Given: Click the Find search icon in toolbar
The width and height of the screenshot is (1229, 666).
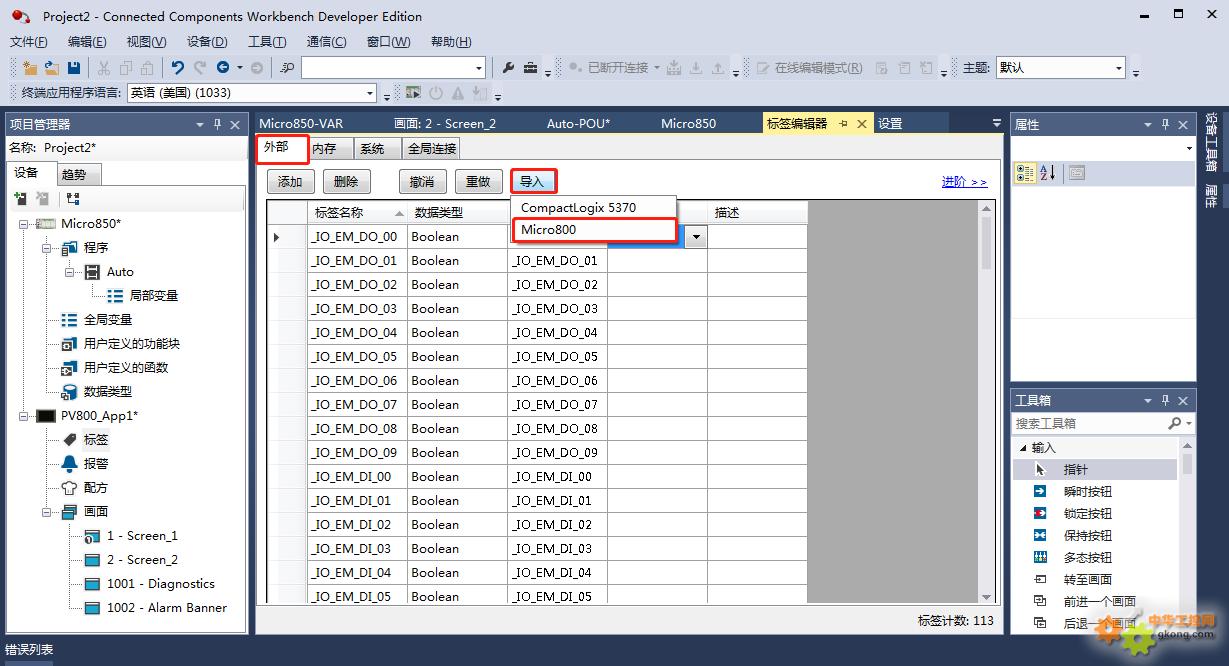Looking at the screenshot, I should pyautogui.click(x=288, y=68).
